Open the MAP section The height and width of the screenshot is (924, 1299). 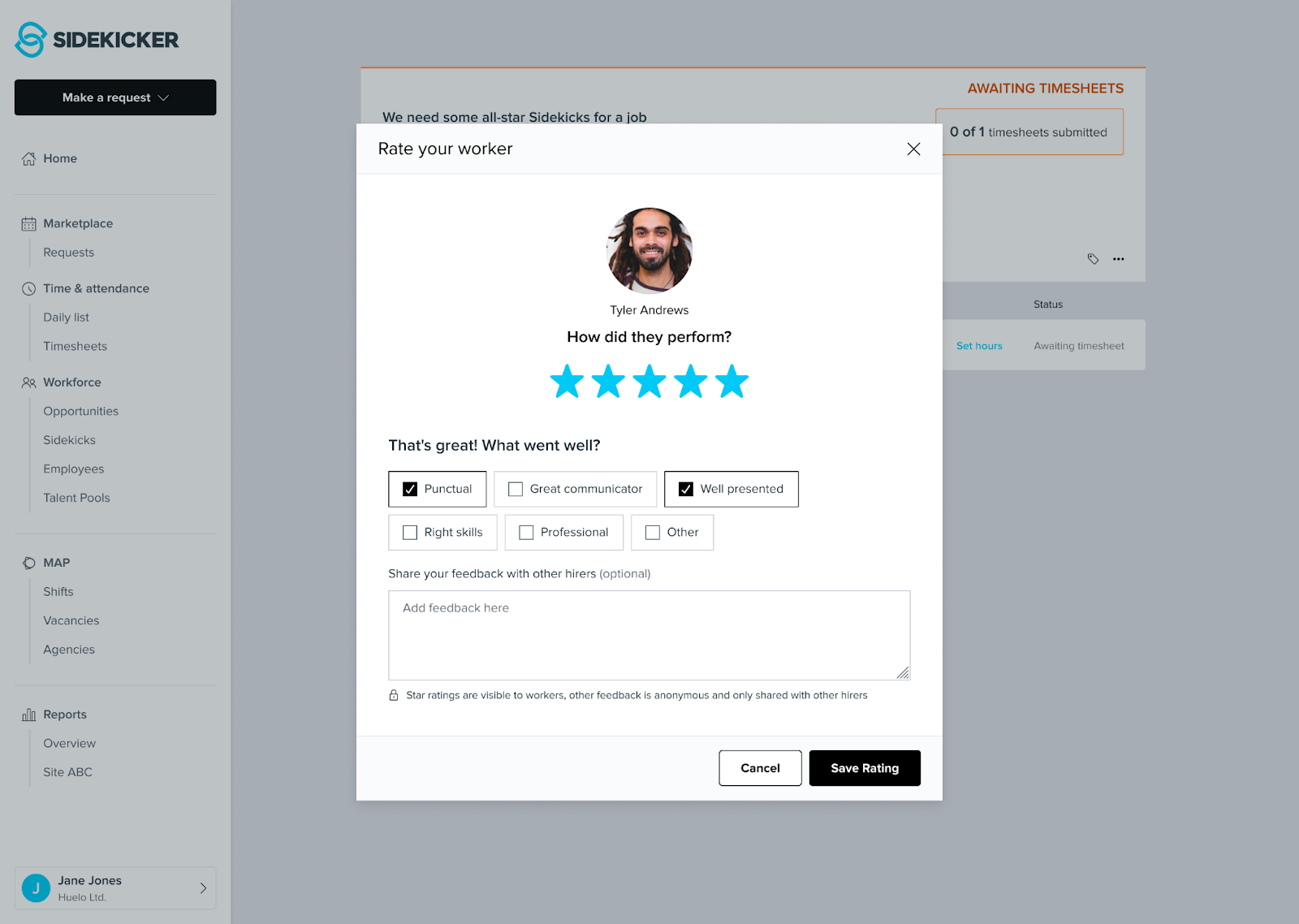[57, 563]
